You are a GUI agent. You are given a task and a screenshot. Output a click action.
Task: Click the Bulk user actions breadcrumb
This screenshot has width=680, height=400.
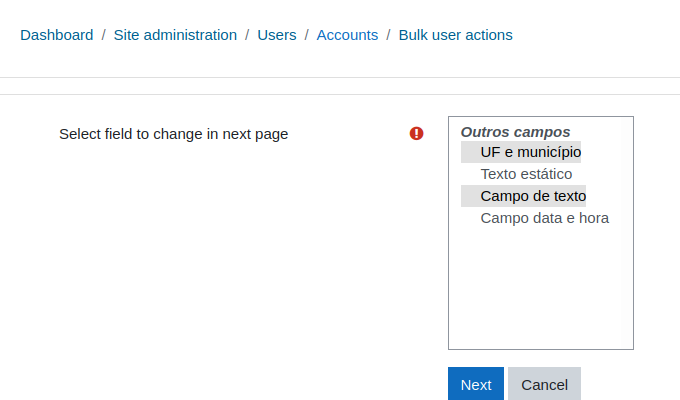455,35
